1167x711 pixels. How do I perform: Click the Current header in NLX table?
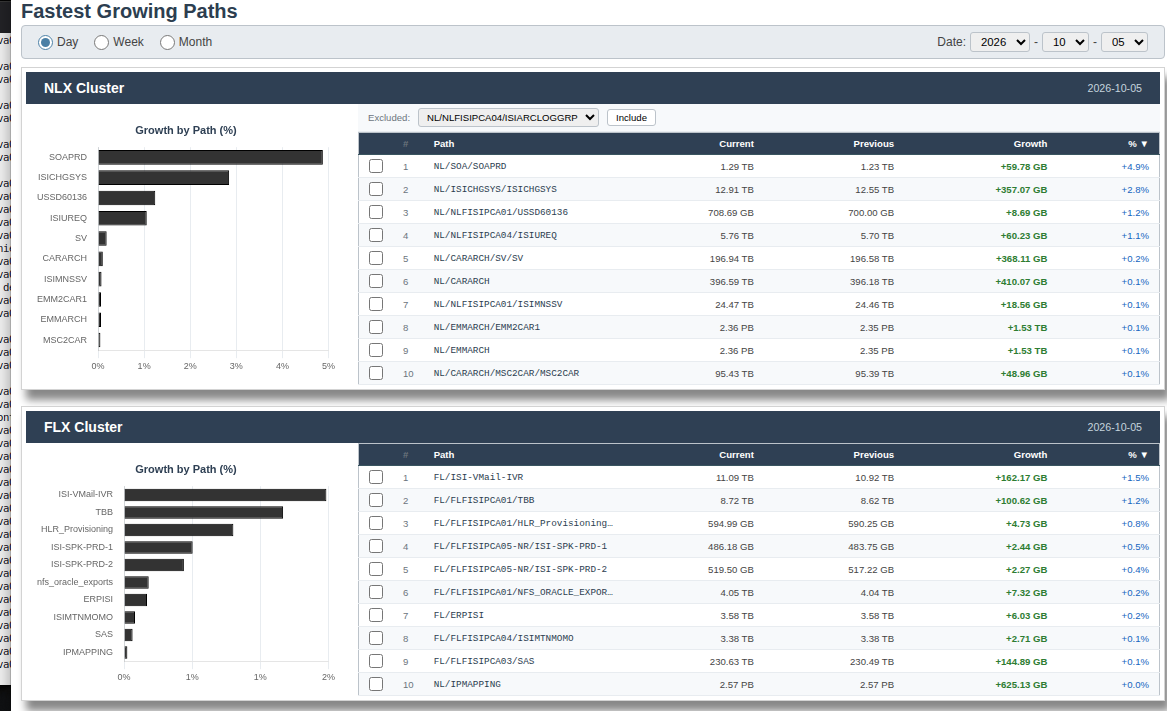(x=736, y=144)
